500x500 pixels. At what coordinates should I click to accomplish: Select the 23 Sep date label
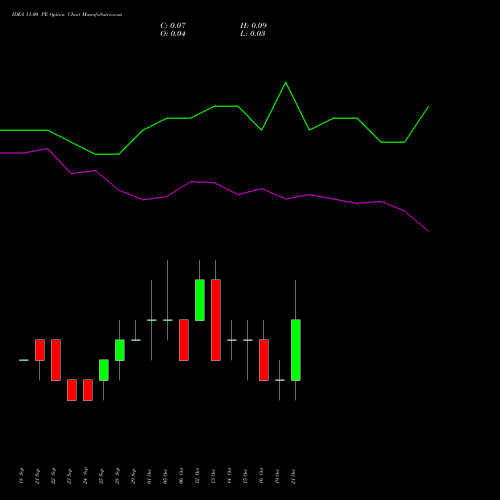[x=70, y=476]
